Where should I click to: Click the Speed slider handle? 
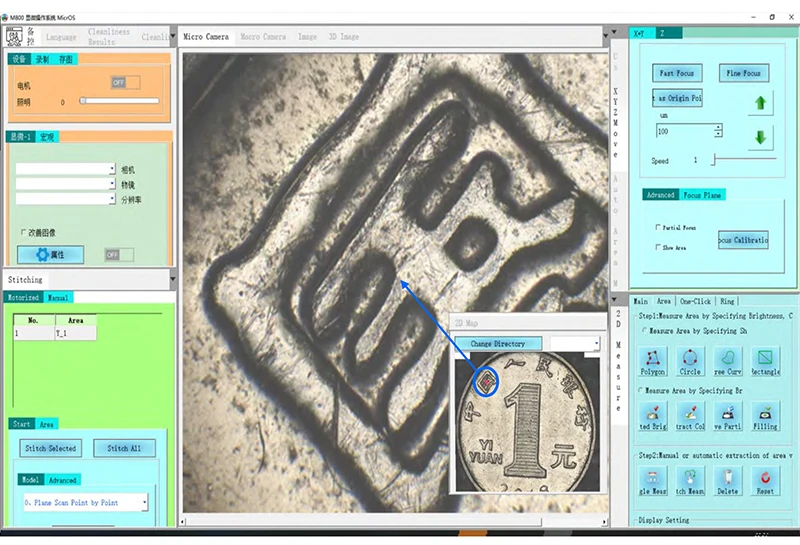coord(713,160)
